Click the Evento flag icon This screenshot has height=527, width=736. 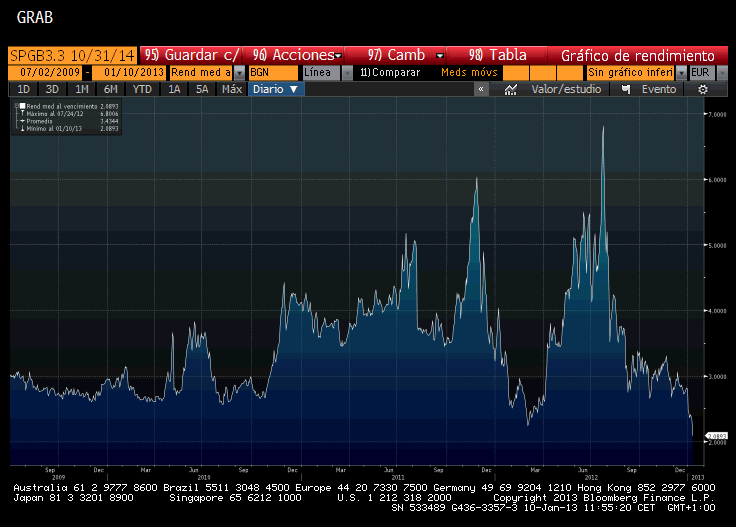click(x=626, y=89)
